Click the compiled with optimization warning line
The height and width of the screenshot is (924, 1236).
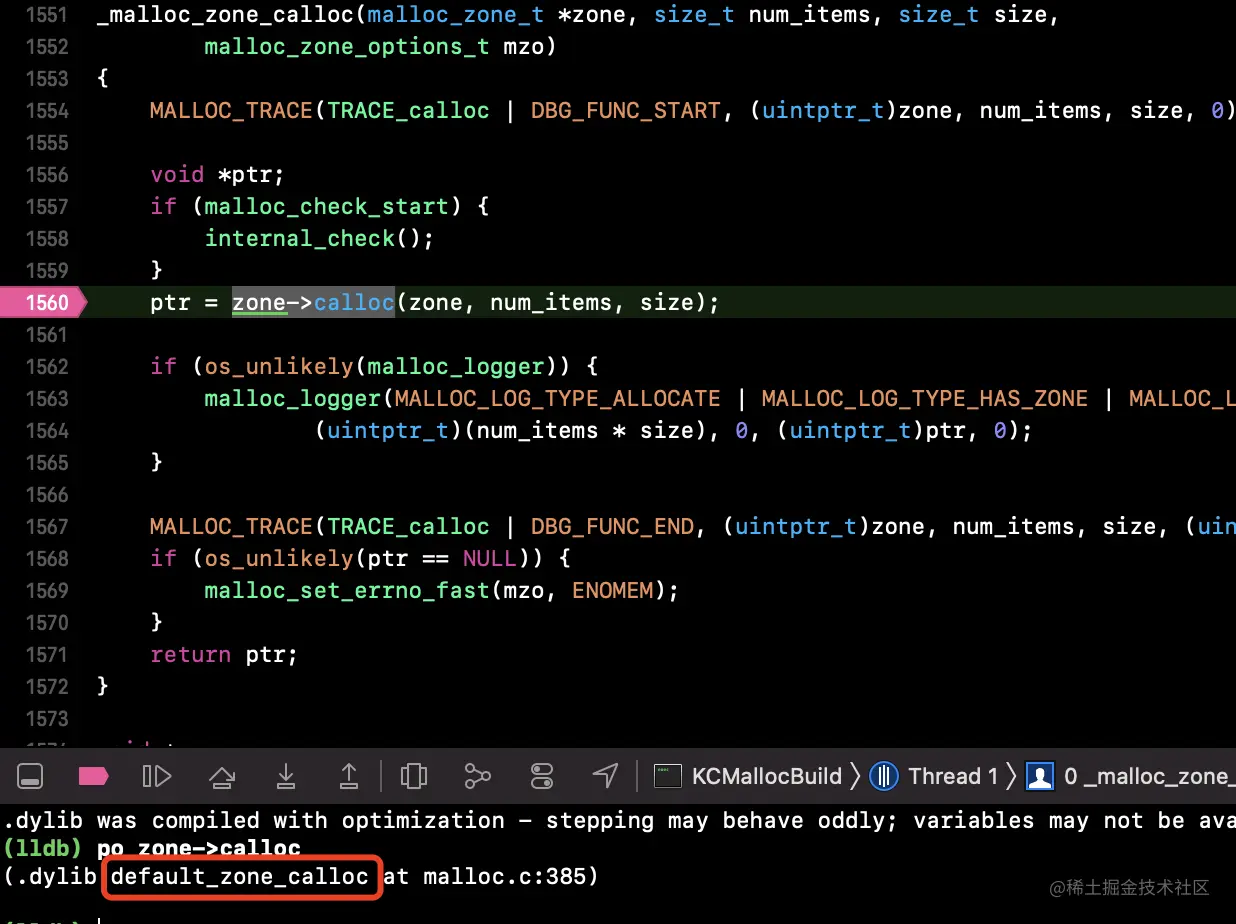tap(618, 820)
